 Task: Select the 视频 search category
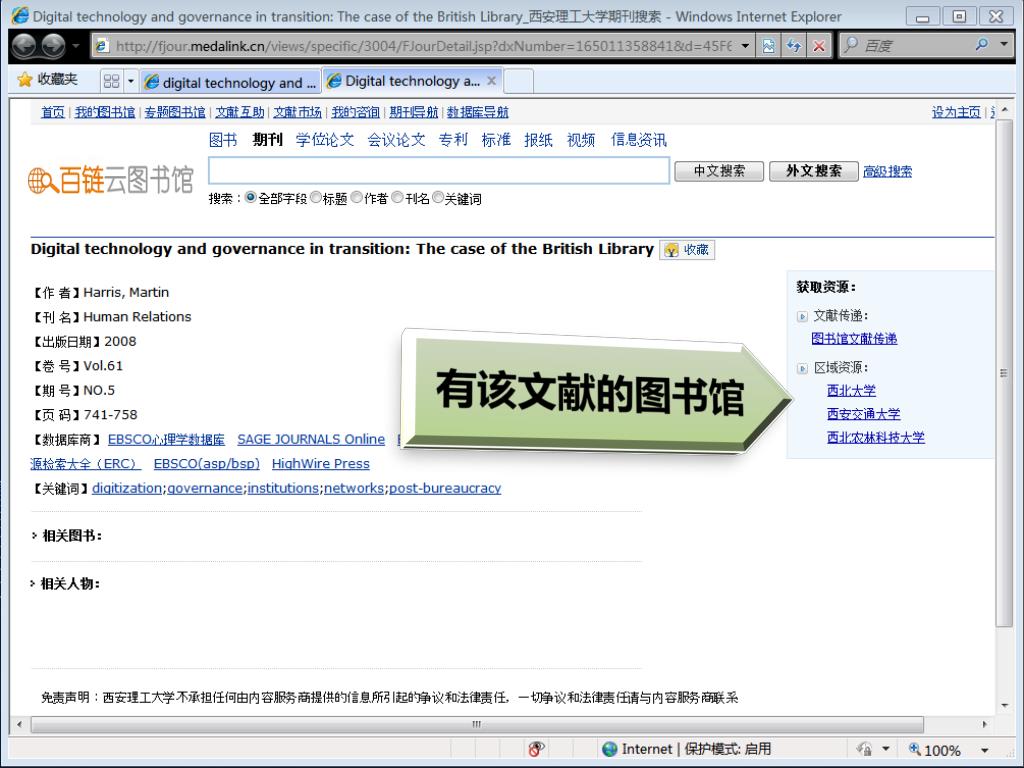click(581, 140)
